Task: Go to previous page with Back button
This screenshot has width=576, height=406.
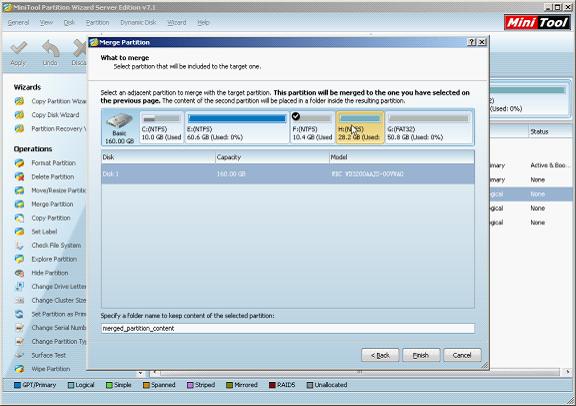Action: pos(380,355)
